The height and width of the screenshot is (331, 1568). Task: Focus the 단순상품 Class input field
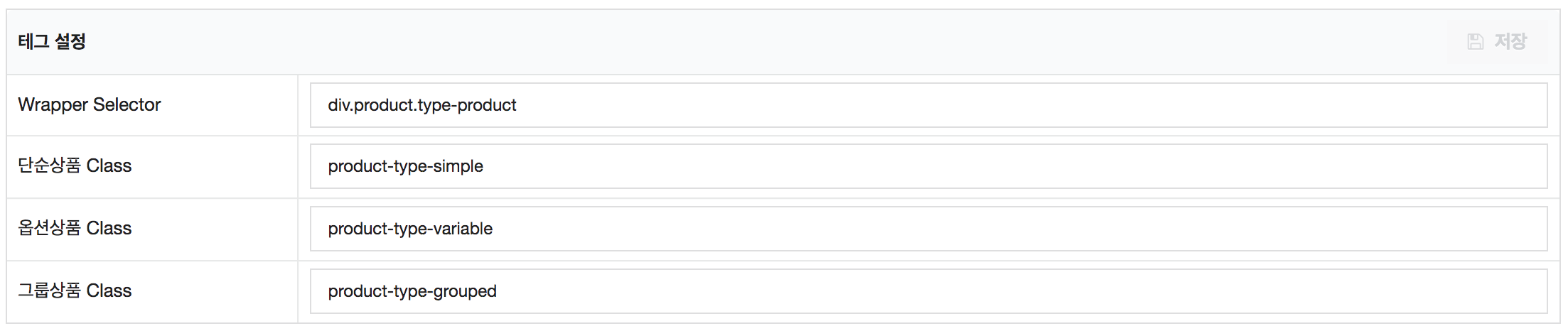click(928, 166)
